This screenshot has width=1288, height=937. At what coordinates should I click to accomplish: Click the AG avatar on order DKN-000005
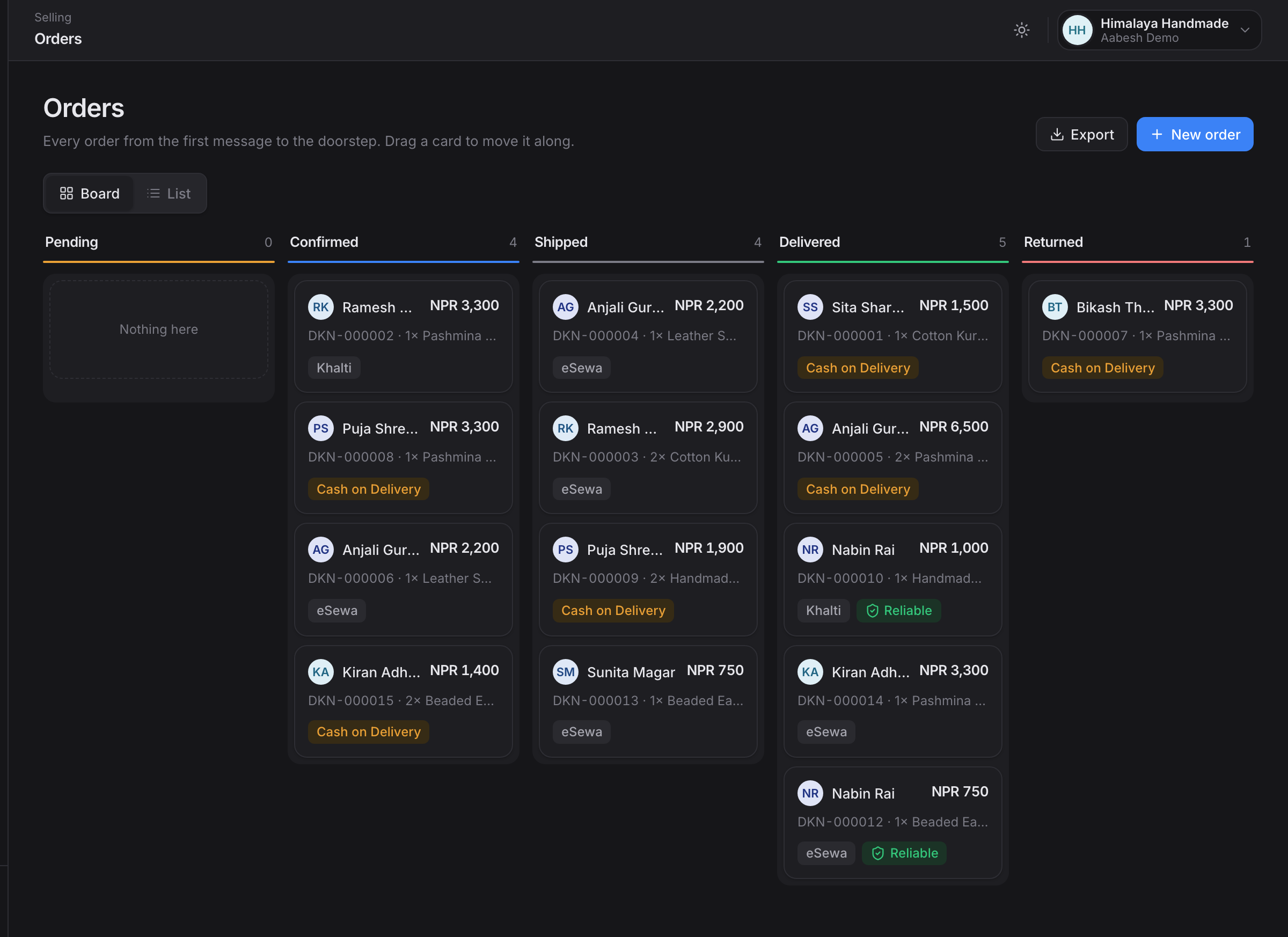(810, 428)
